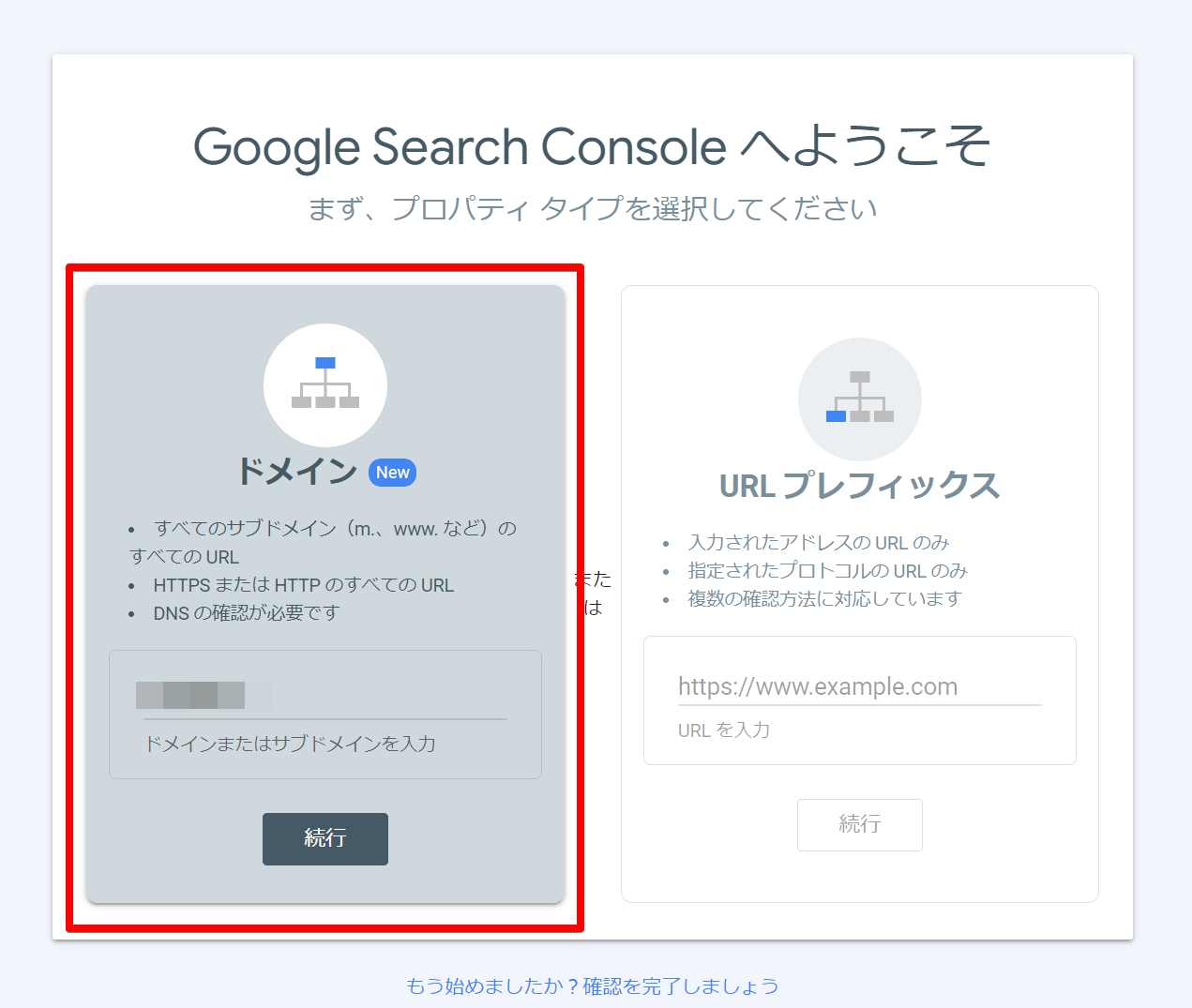Screen dimensions: 1192x1008
Task: Focus the domain name input field
Action: pyautogui.click(x=325, y=696)
